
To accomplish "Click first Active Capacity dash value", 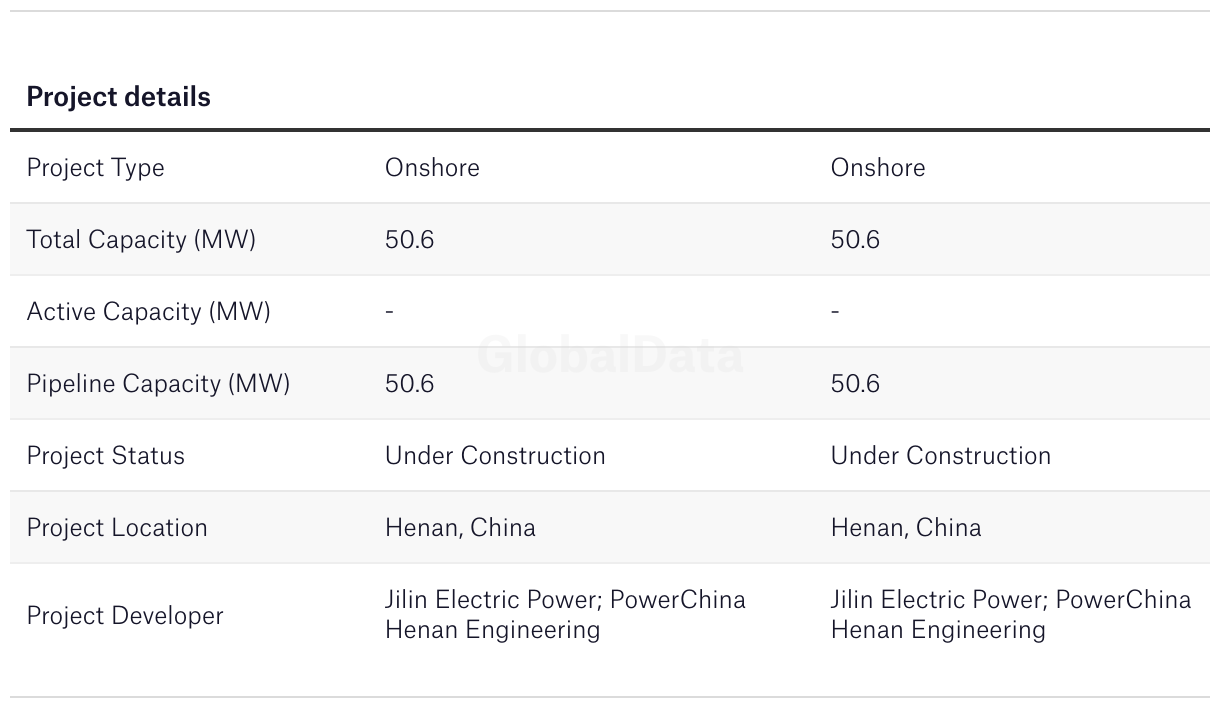I will point(389,312).
